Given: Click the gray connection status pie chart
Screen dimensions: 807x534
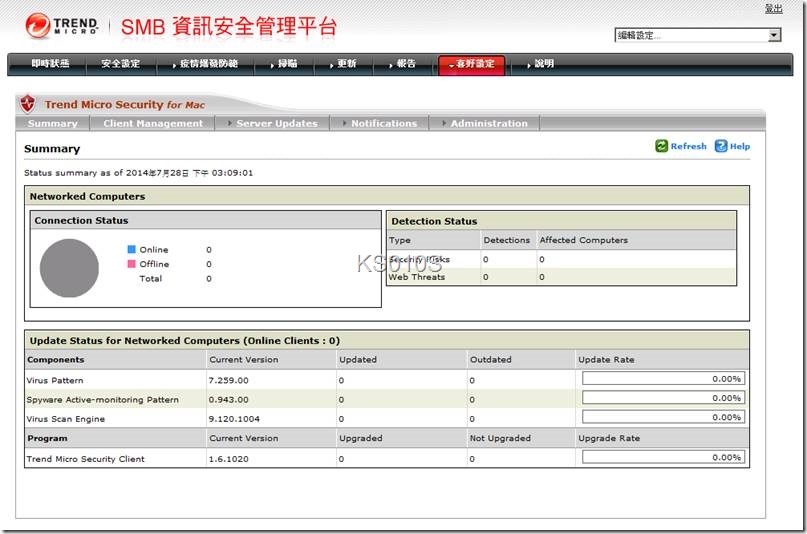Looking at the screenshot, I should coord(69,268).
